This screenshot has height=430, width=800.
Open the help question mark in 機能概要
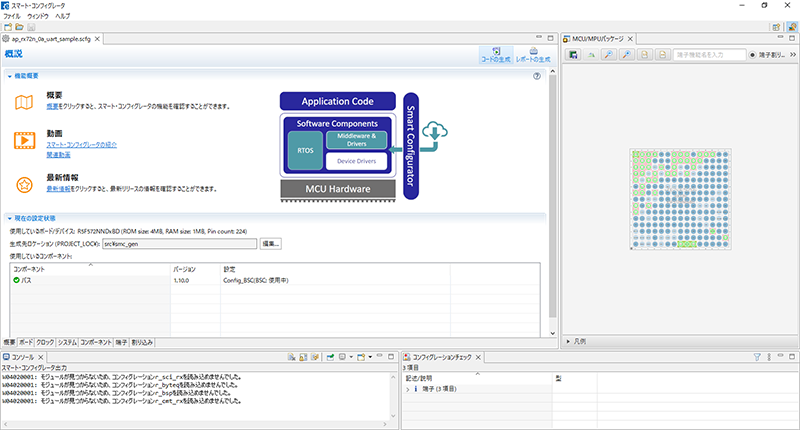click(x=537, y=76)
